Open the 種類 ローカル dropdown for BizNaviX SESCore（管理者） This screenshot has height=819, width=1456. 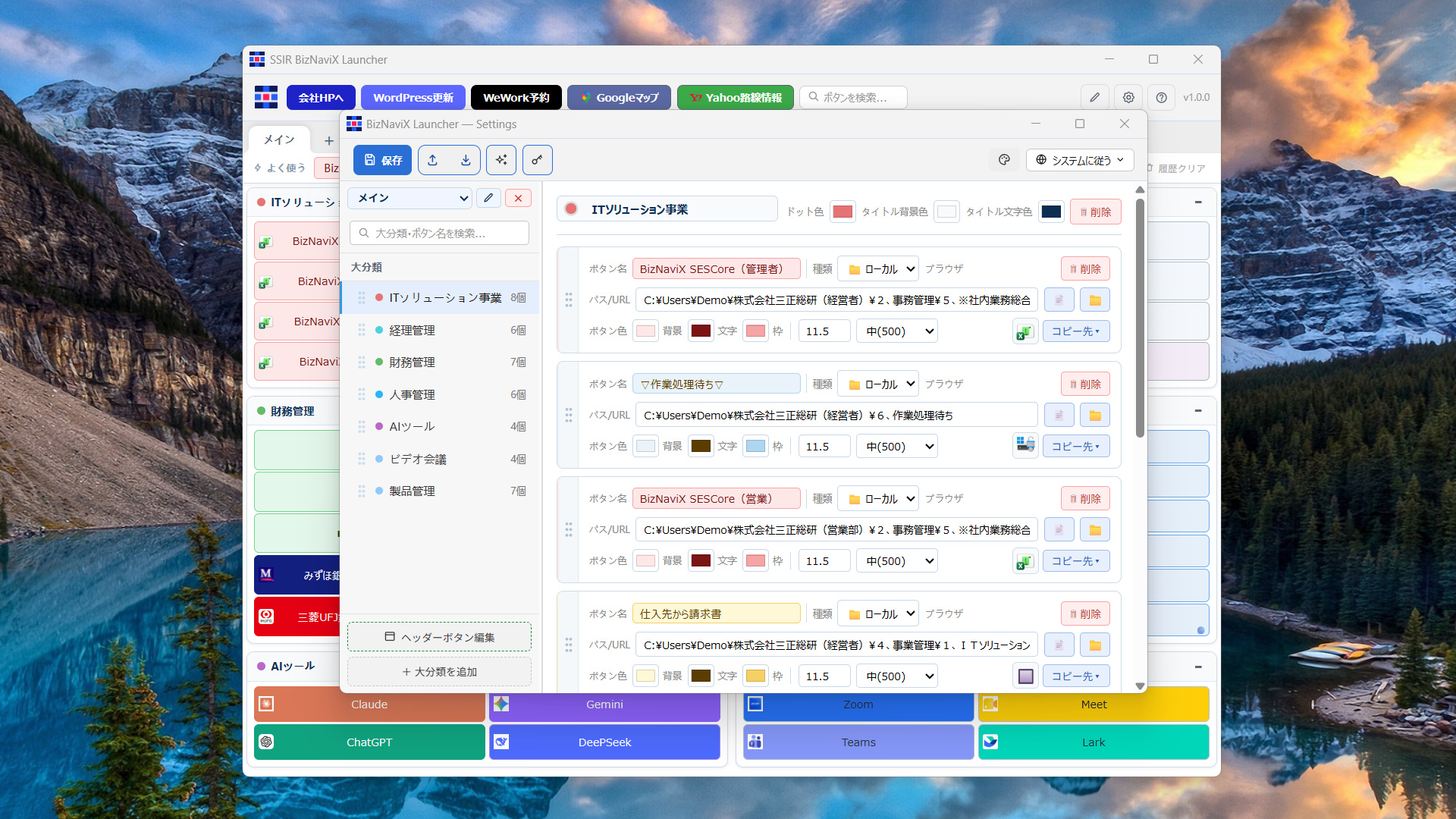878,269
